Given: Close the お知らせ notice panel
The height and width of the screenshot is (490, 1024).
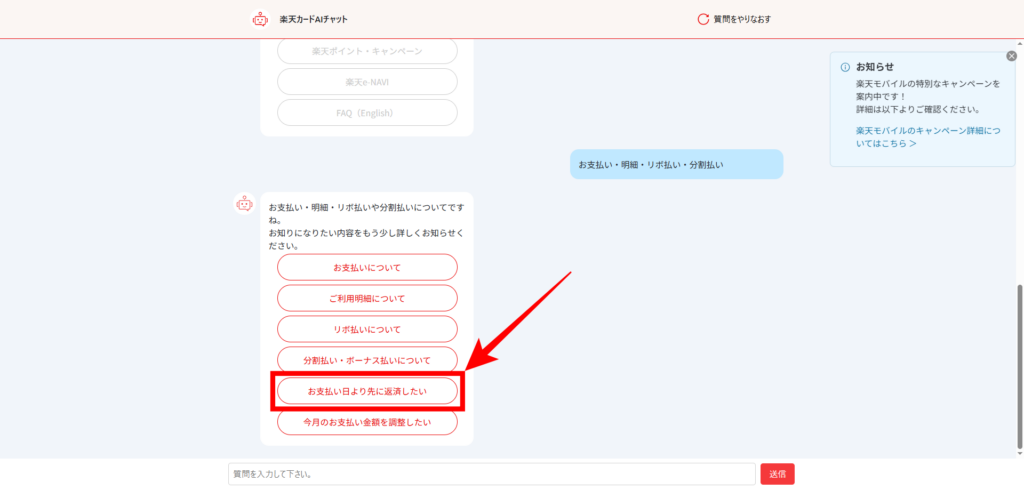Looking at the screenshot, I should tap(1011, 56).
